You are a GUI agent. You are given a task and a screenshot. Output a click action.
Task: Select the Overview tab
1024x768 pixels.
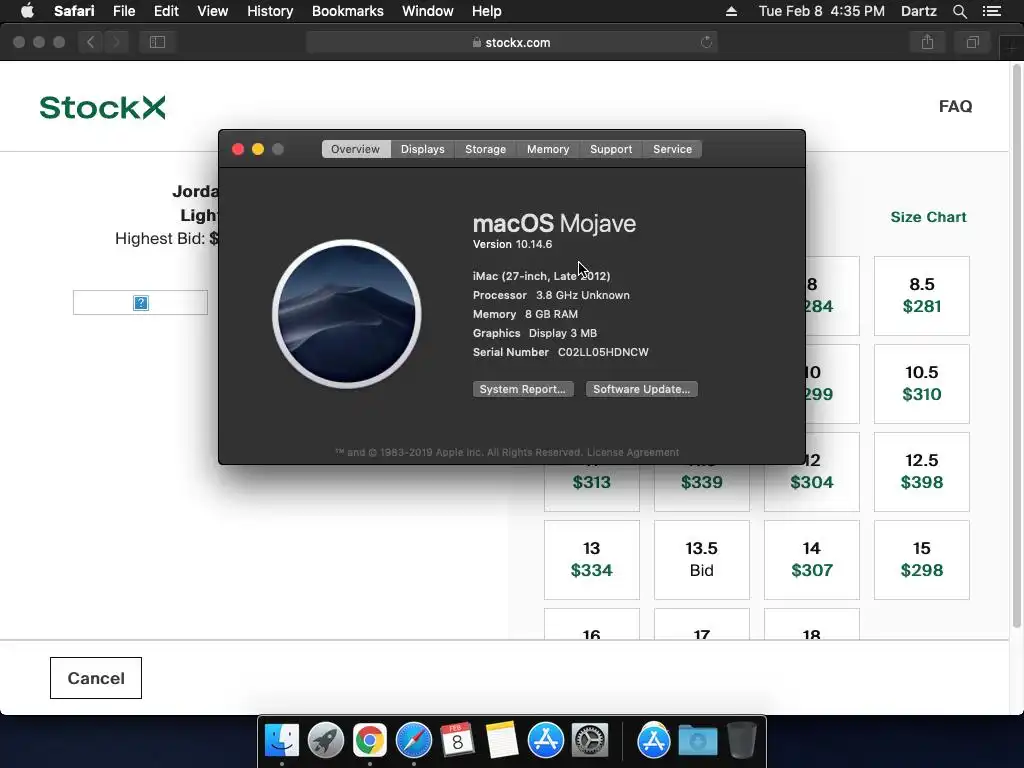[x=355, y=149]
